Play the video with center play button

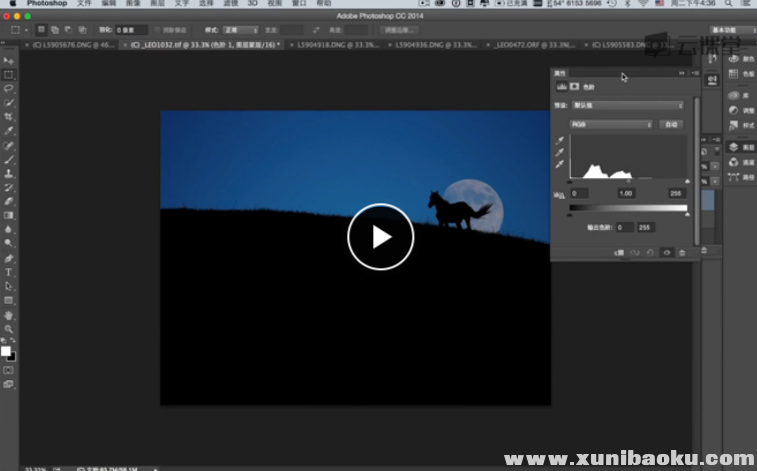[x=380, y=237]
